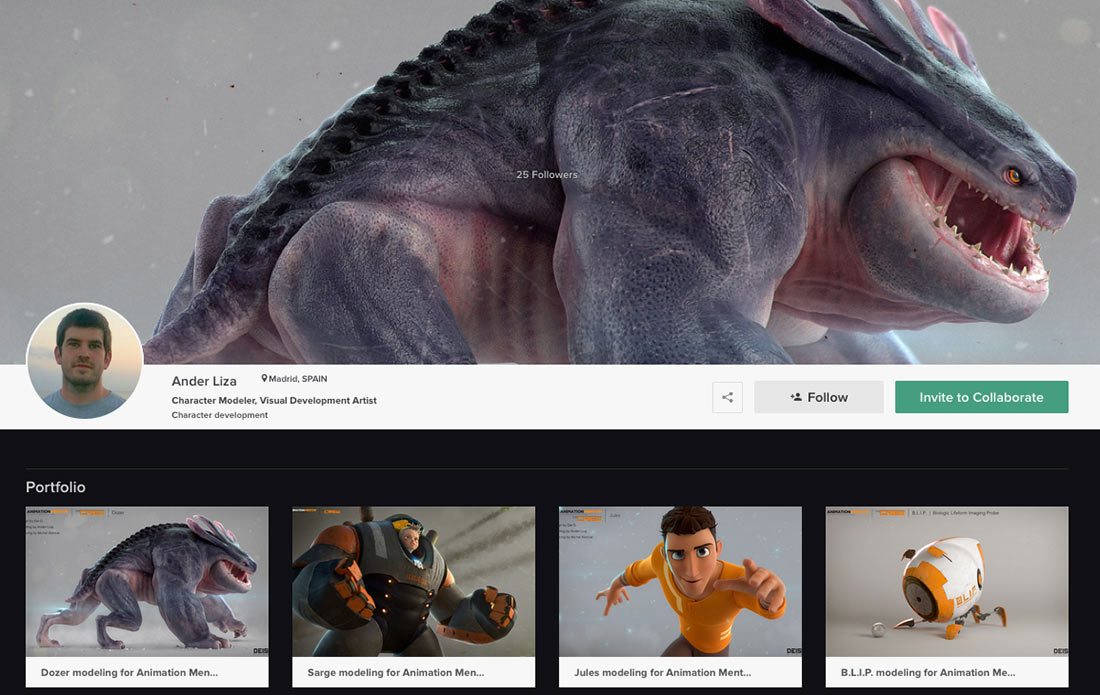Screen dimensions: 1100x695
Task: Open the Dozer creature portfolio thumbnail
Action: (x=147, y=581)
